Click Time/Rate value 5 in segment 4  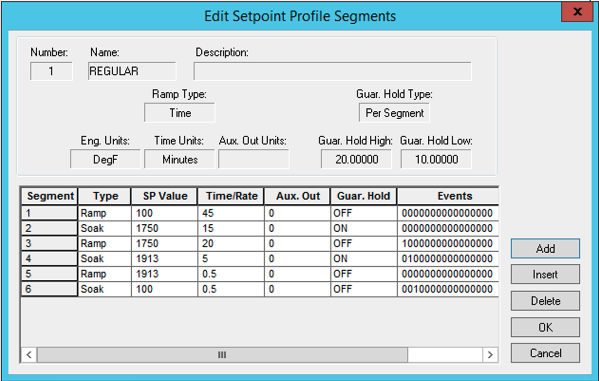[x=231, y=259]
